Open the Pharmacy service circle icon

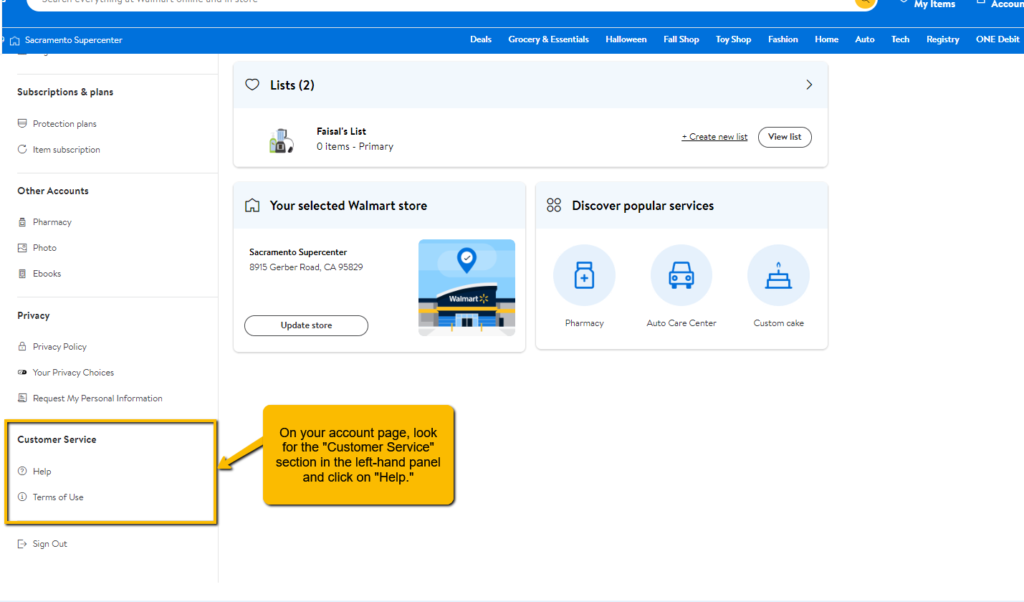[x=584, y=276]
